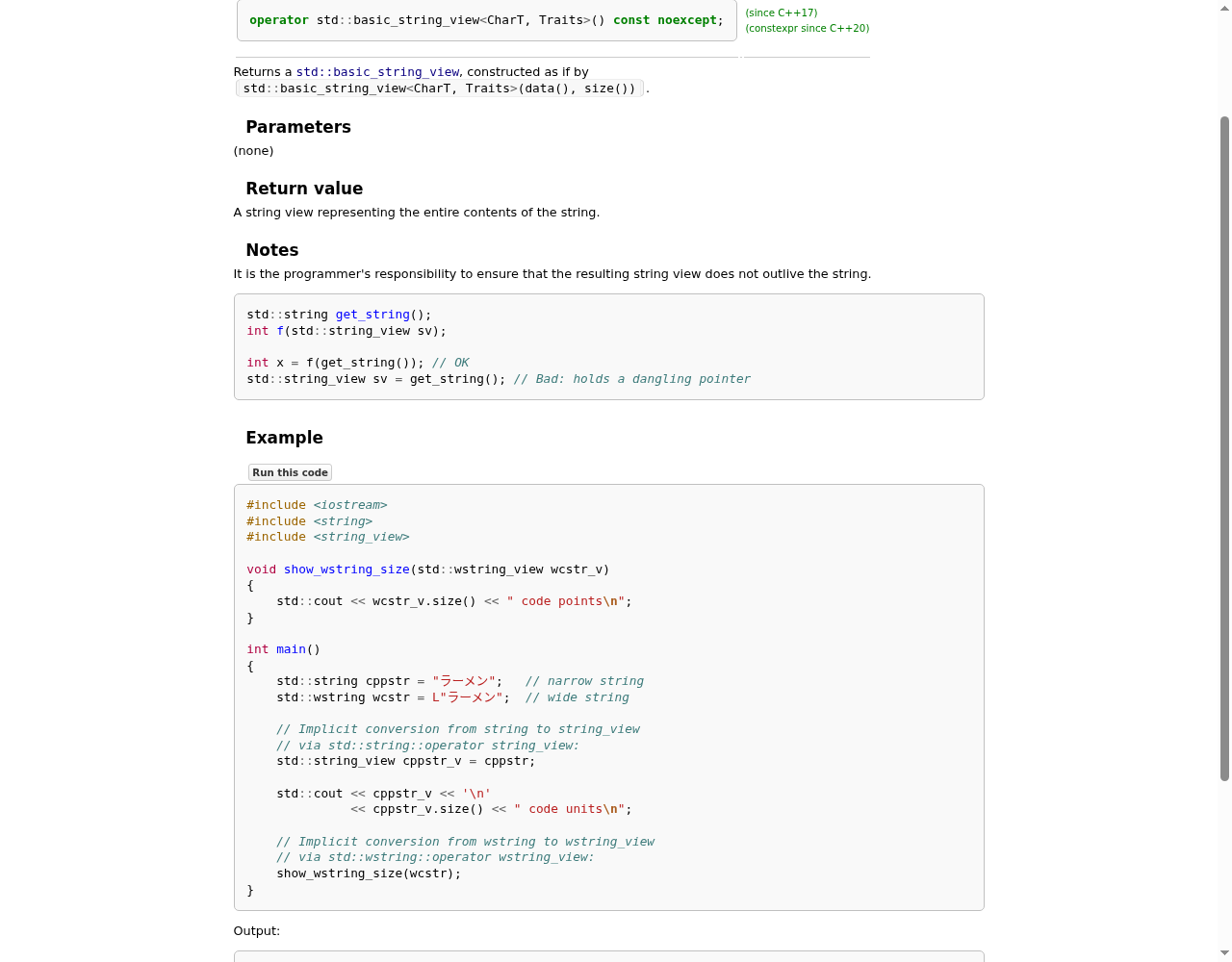The height and width of the screenshot is (962, 1232).
Task: Click the Run this code button
Action: [x=290, y=472]
